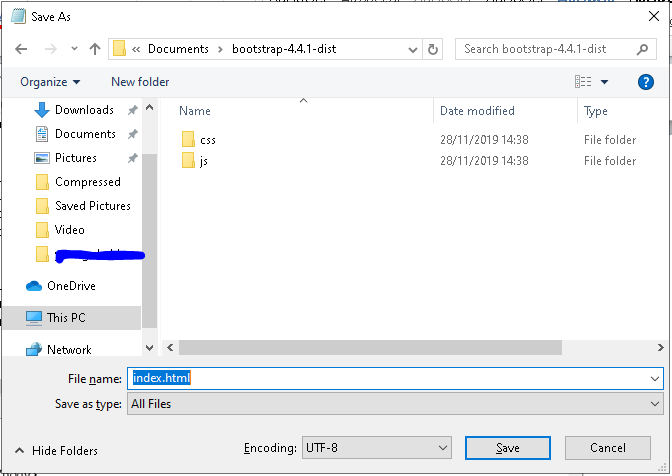Sort files by Date modified column

(477, 111)
